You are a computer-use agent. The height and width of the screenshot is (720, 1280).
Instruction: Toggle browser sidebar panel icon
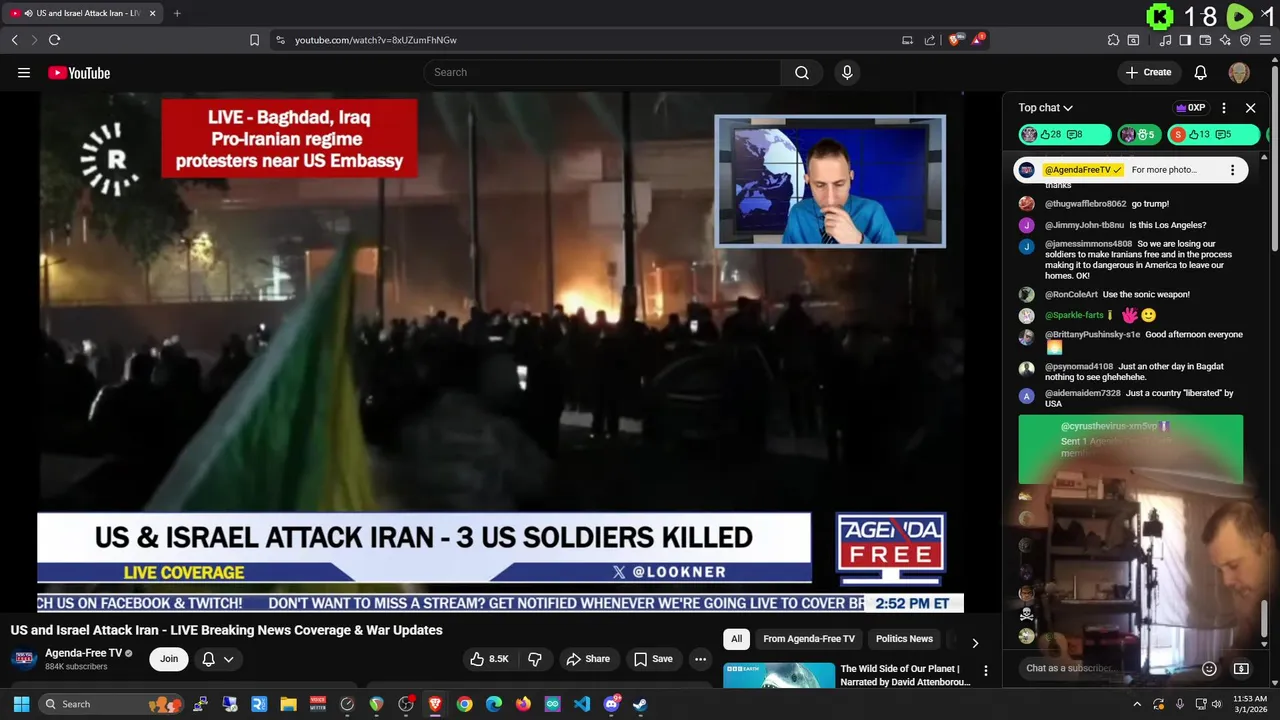pos(1185,40)
